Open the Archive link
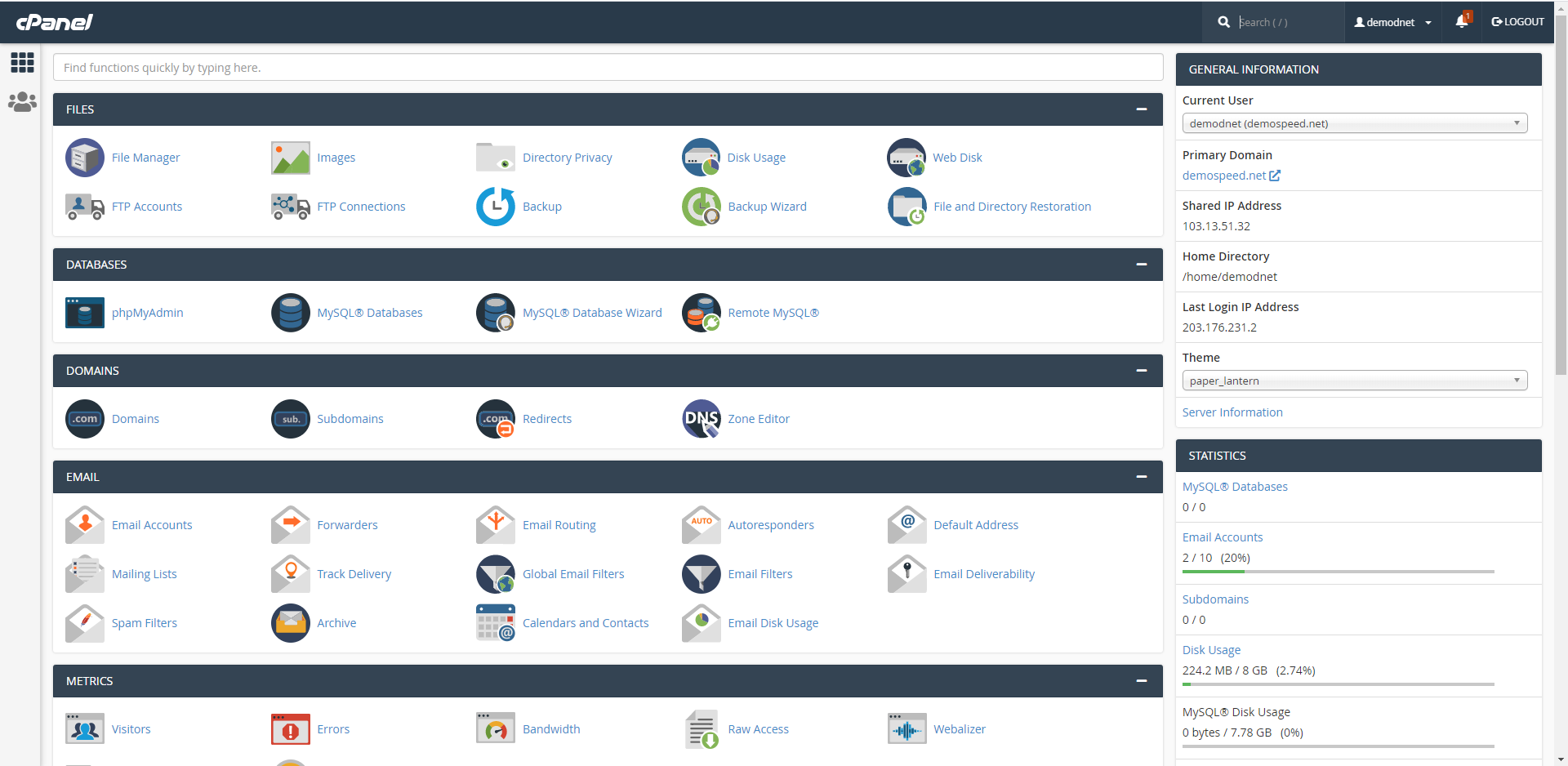 click(x=336, y=623)
